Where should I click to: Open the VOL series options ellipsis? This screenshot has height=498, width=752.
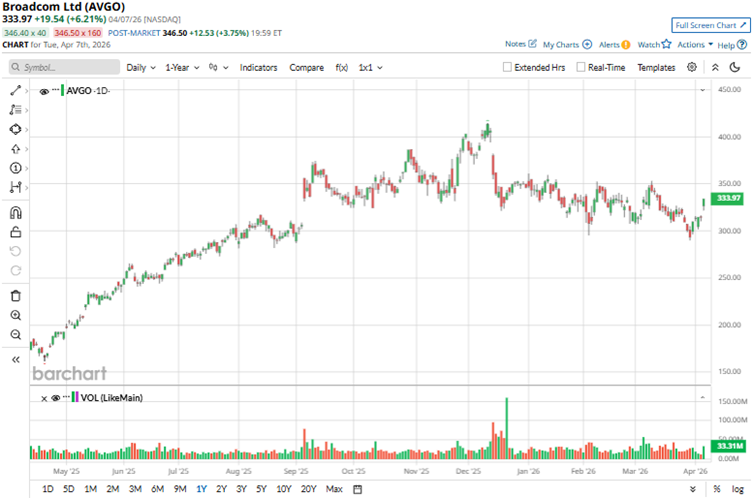[66, 397]
